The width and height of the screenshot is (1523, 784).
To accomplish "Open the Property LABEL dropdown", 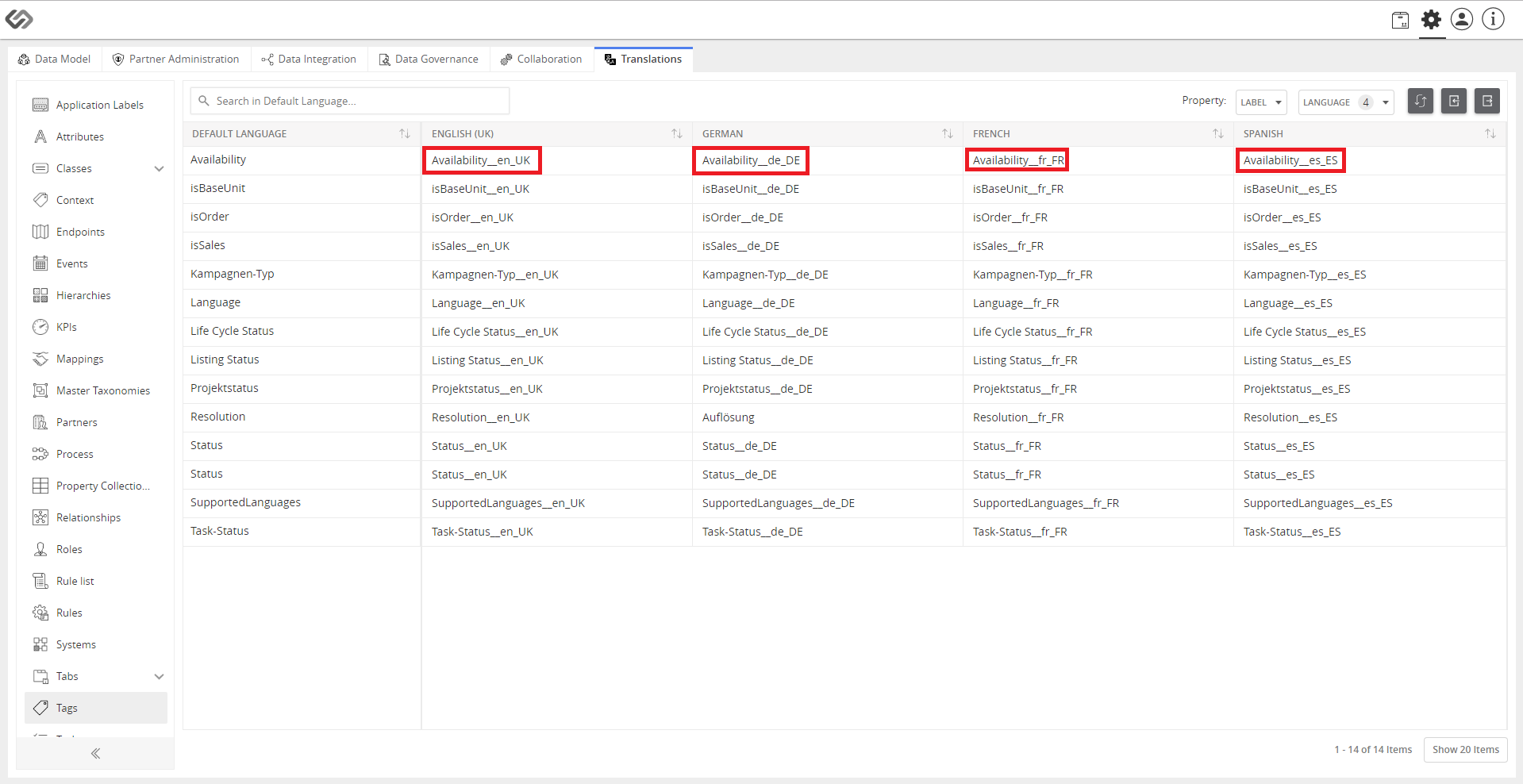I will pyautogui.click(x=1261, y=102).
